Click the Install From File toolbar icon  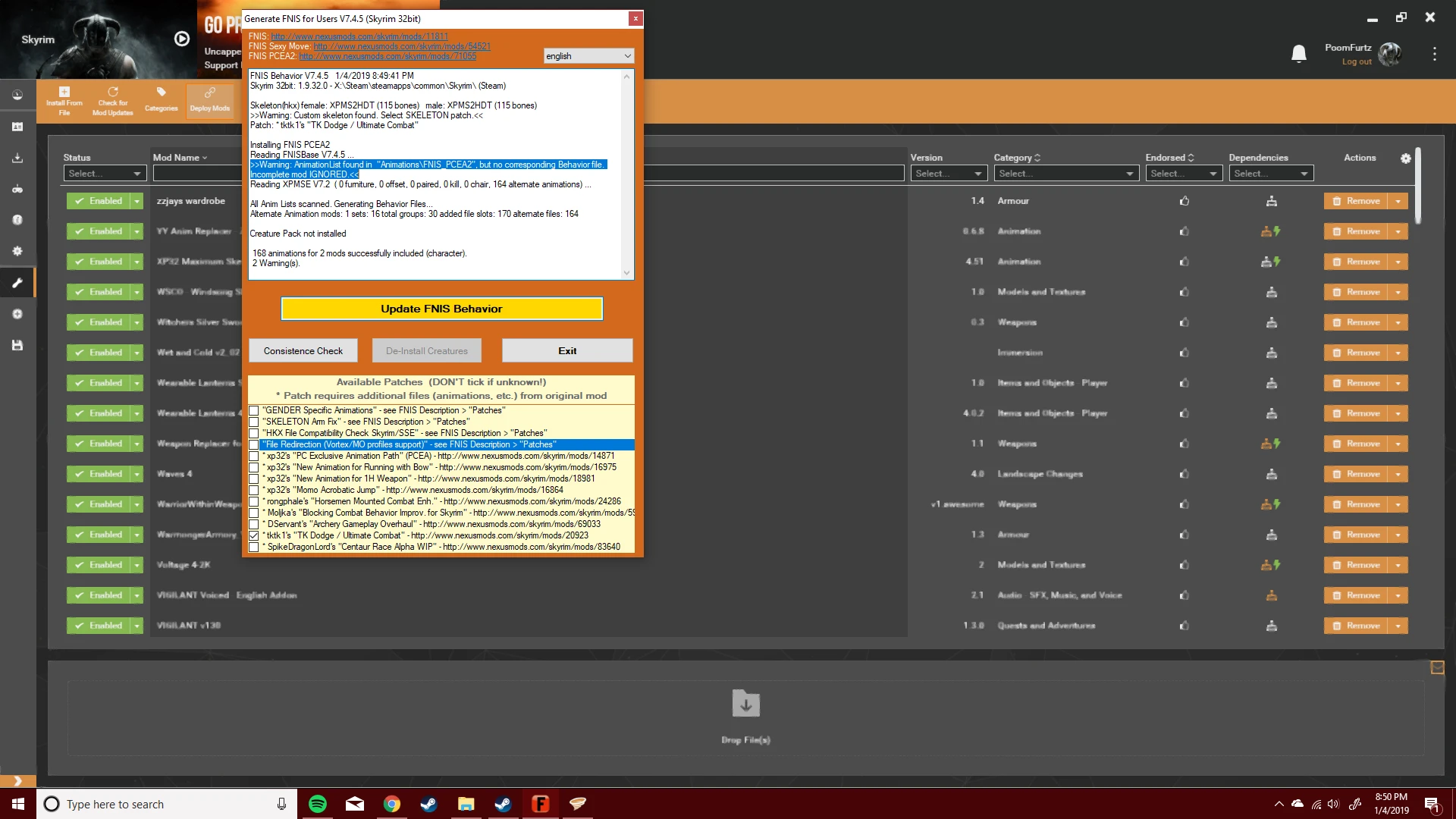coord(64,101)
